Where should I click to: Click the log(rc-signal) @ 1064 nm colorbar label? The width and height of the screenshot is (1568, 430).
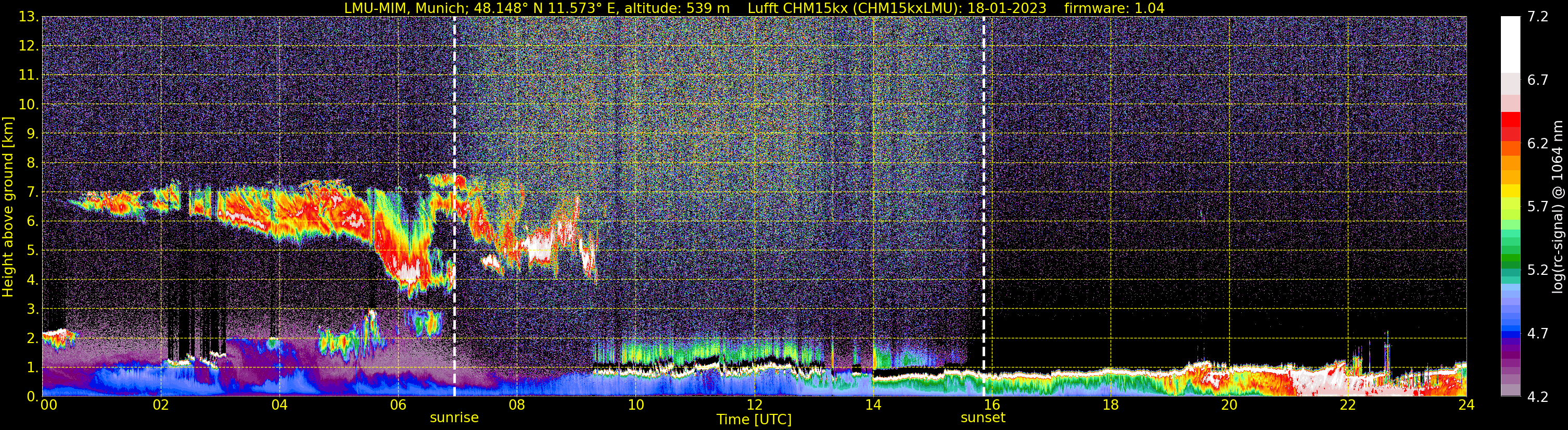tap(1557, 207)
